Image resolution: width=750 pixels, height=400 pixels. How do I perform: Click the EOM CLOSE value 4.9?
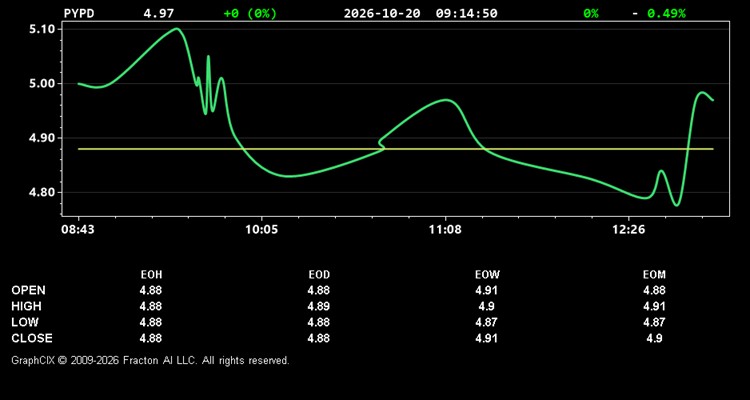tap(654, 338)
